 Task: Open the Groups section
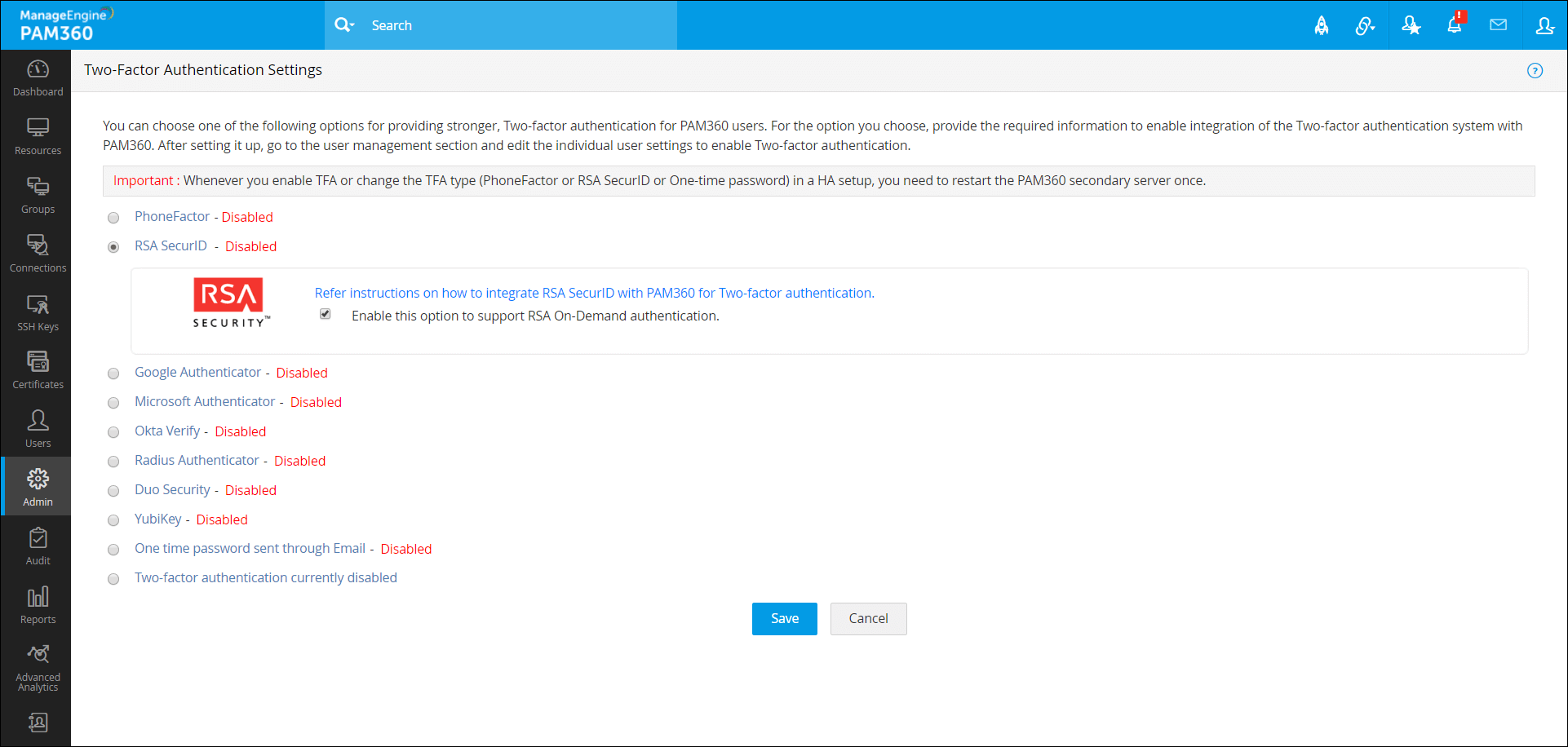38,196
